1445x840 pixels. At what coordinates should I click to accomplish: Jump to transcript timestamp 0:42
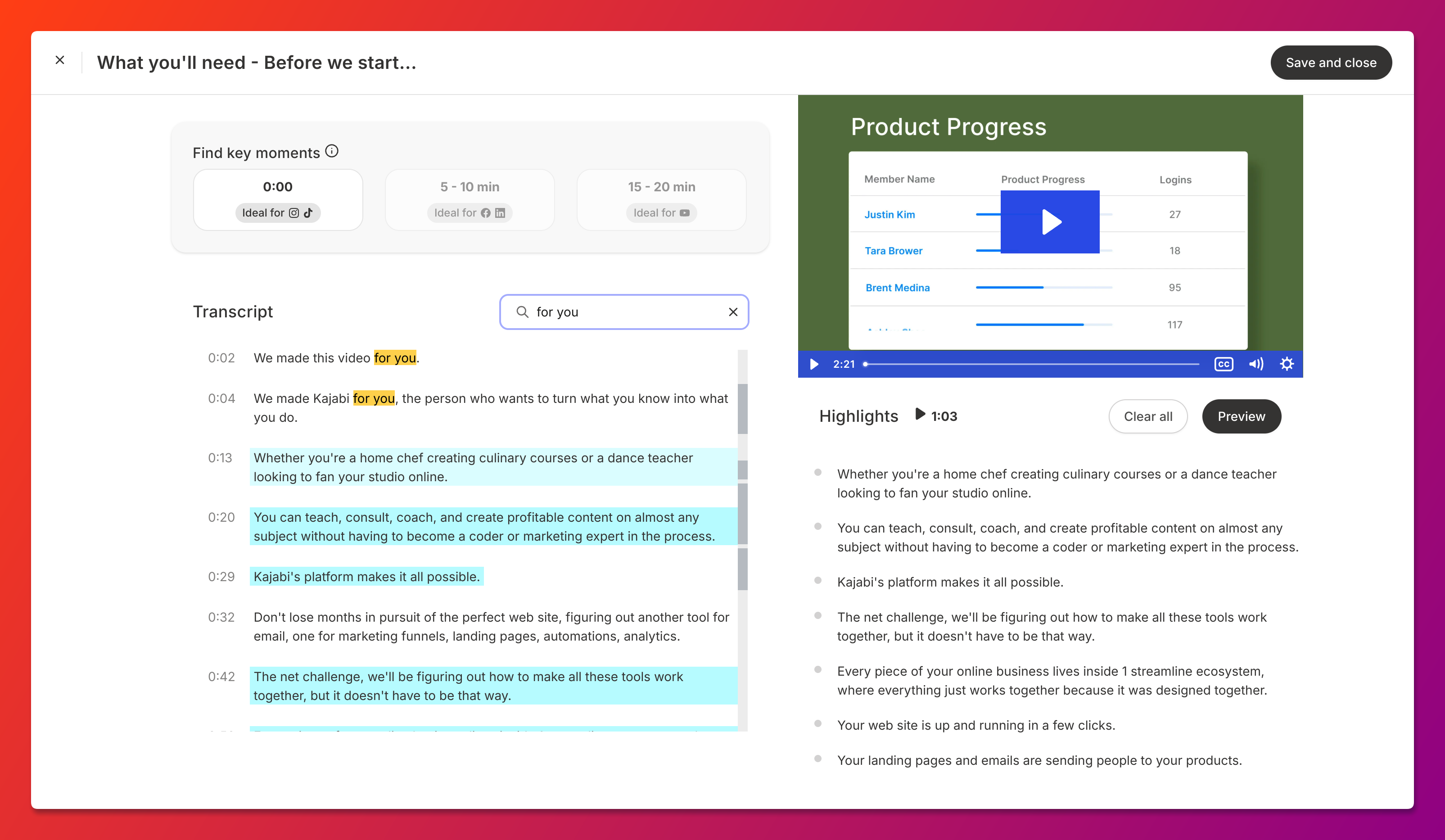[x=221, y=677]
